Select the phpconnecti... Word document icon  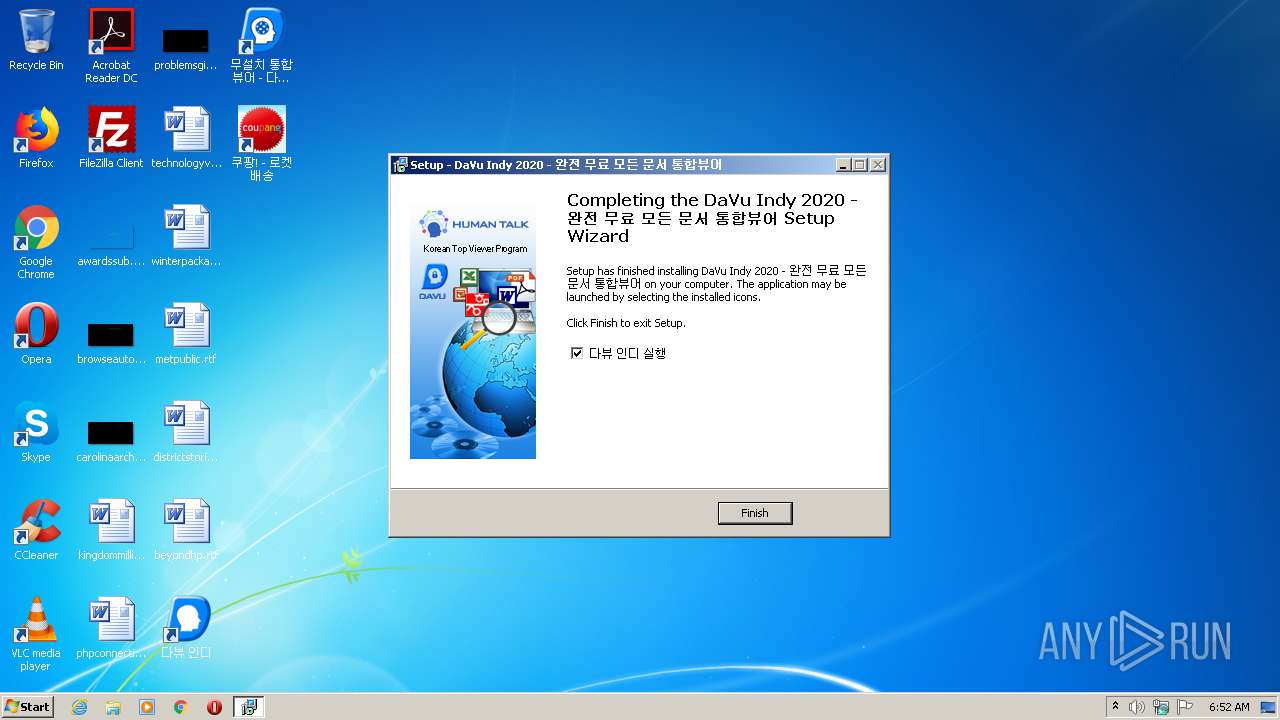coord(111,628)
